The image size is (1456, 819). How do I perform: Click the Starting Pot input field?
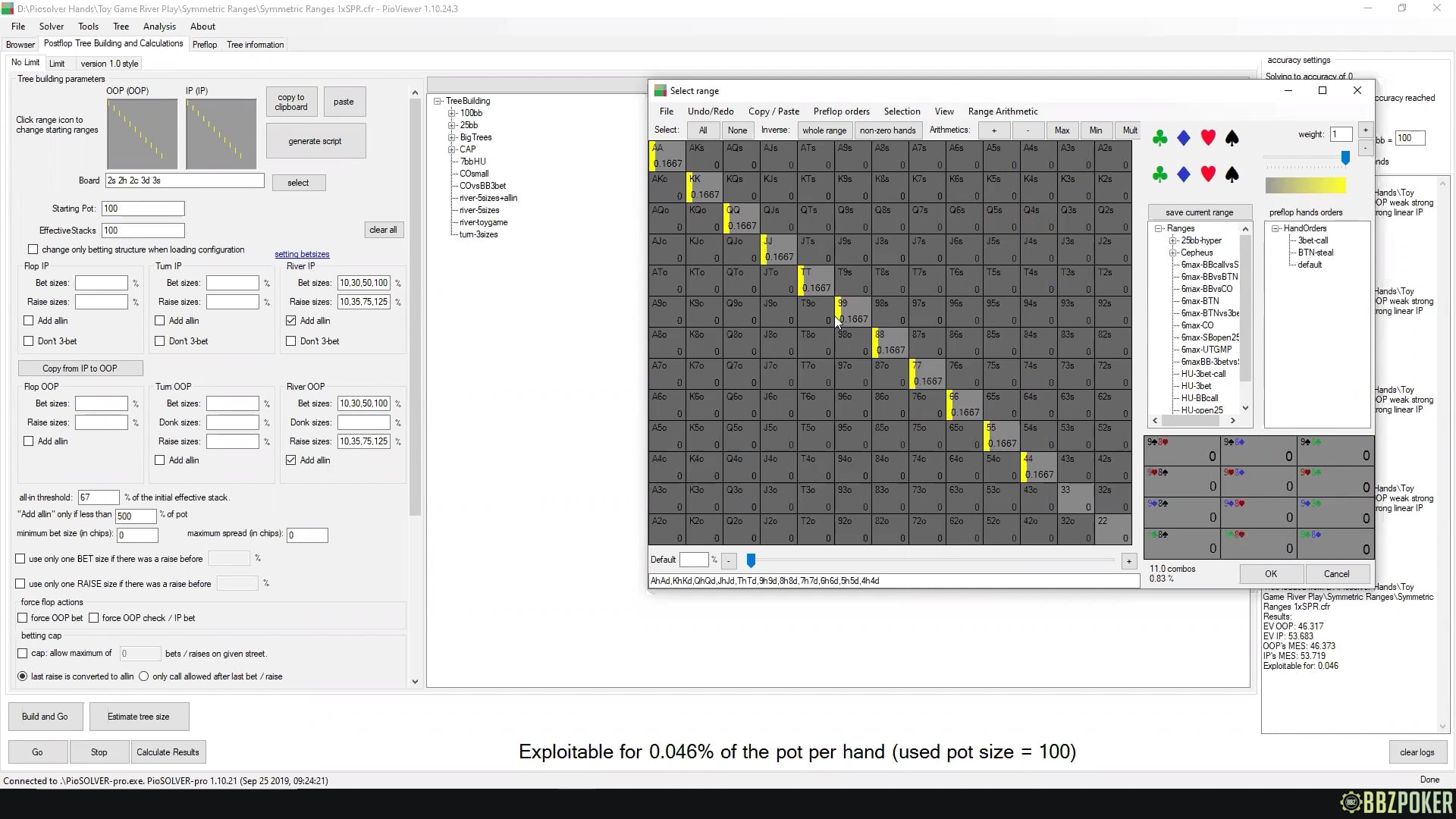pos(143,209)
